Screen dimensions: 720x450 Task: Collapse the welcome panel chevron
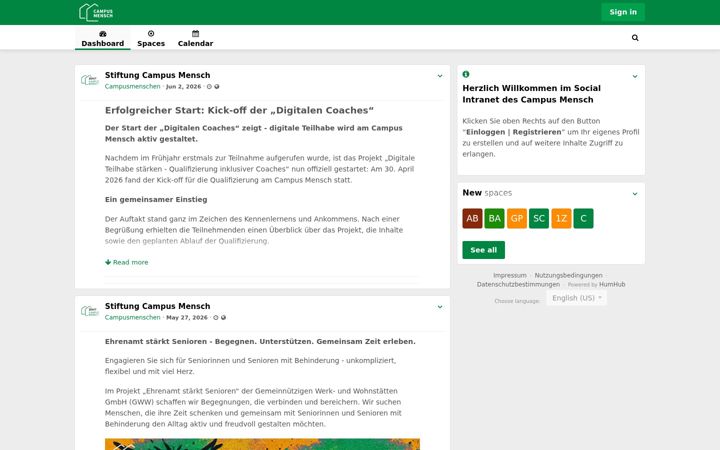[635, 76]
